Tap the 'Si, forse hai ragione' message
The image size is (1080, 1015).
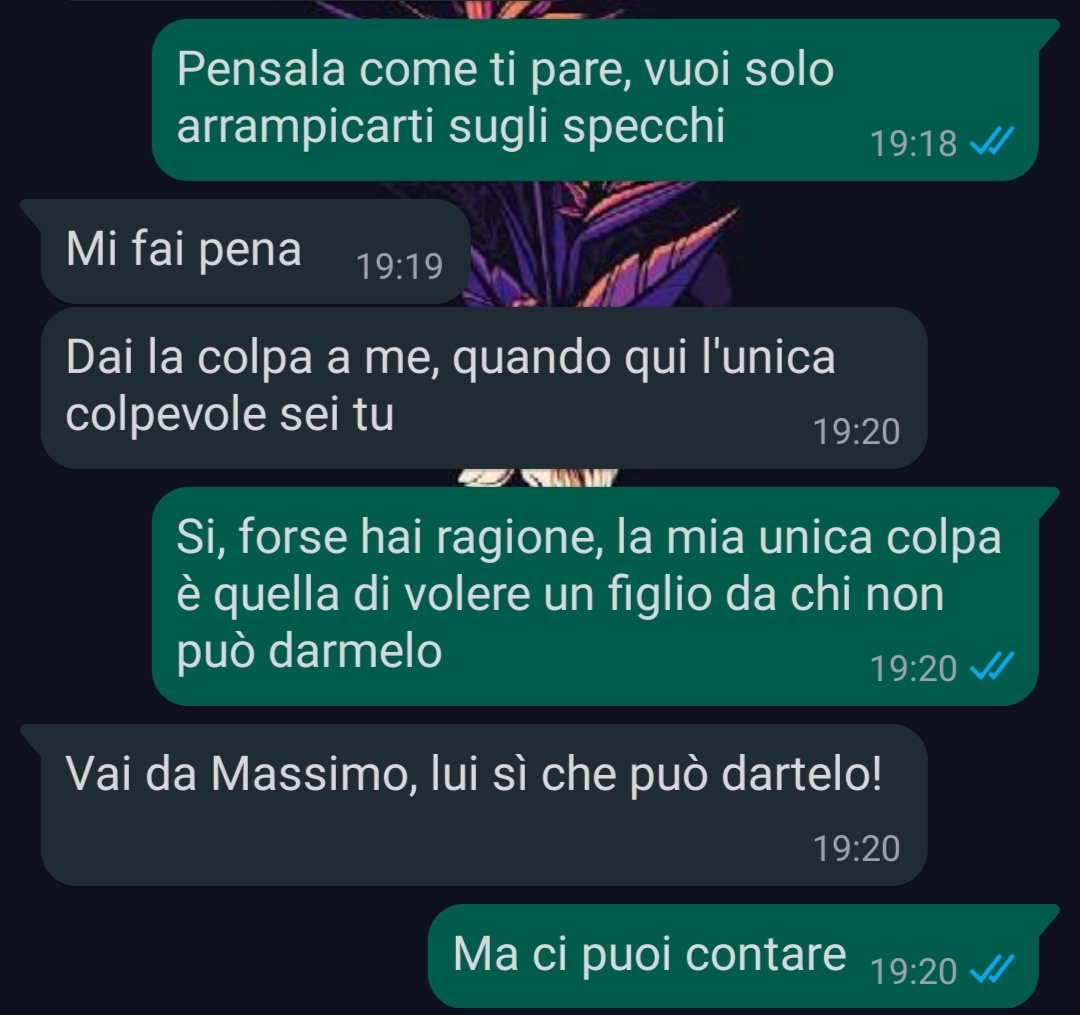605,596
